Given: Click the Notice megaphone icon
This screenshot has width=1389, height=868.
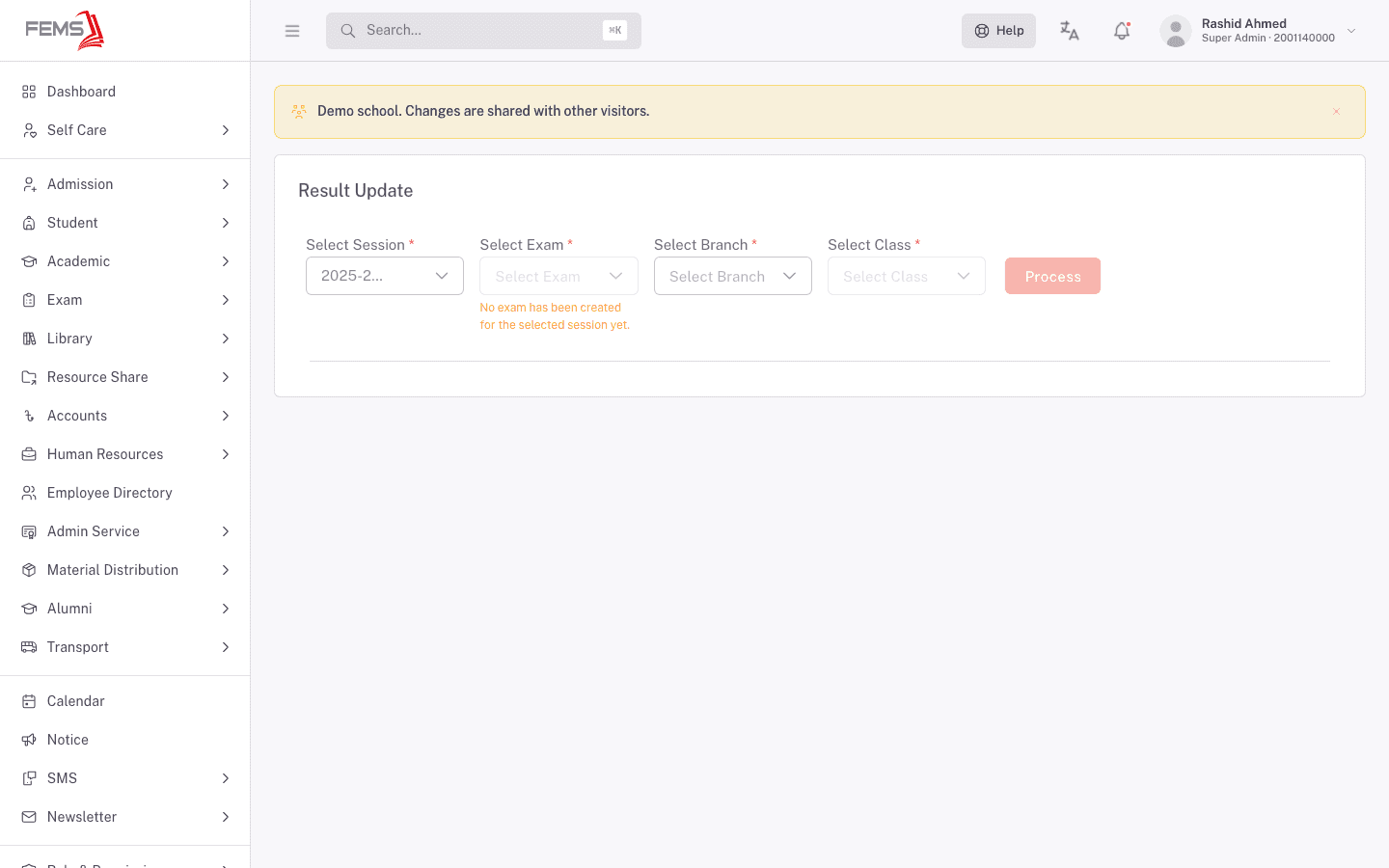Looking at the screenshot, I should [29, 740].
